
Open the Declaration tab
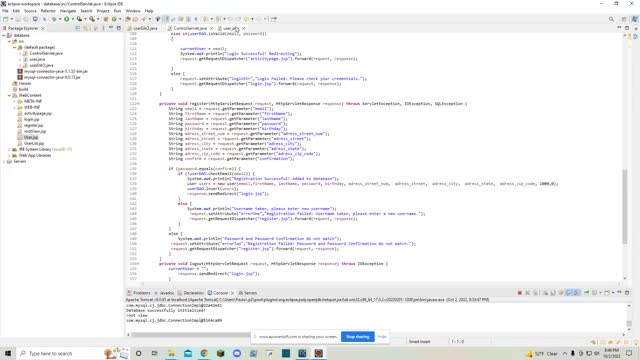pos(191,293)
